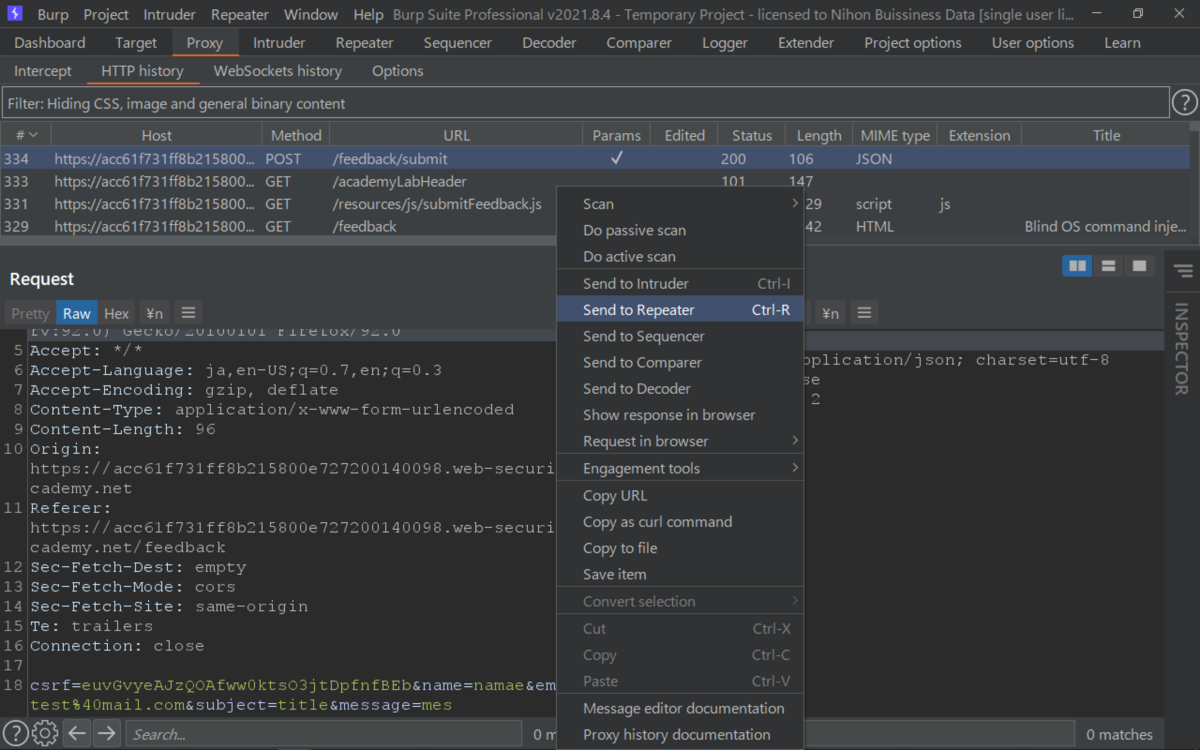The image size is (1200, 750).
Task: Select Send to Comparer menu entry
Action: tap(680, 362)
